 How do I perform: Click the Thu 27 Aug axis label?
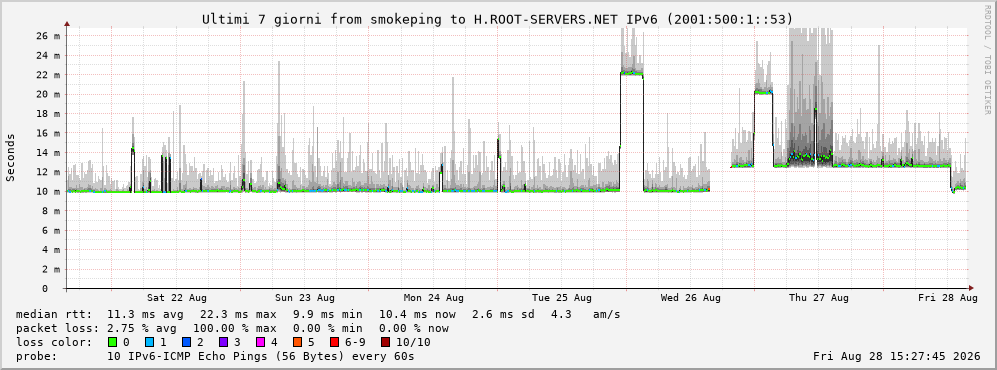coord(819,298)
